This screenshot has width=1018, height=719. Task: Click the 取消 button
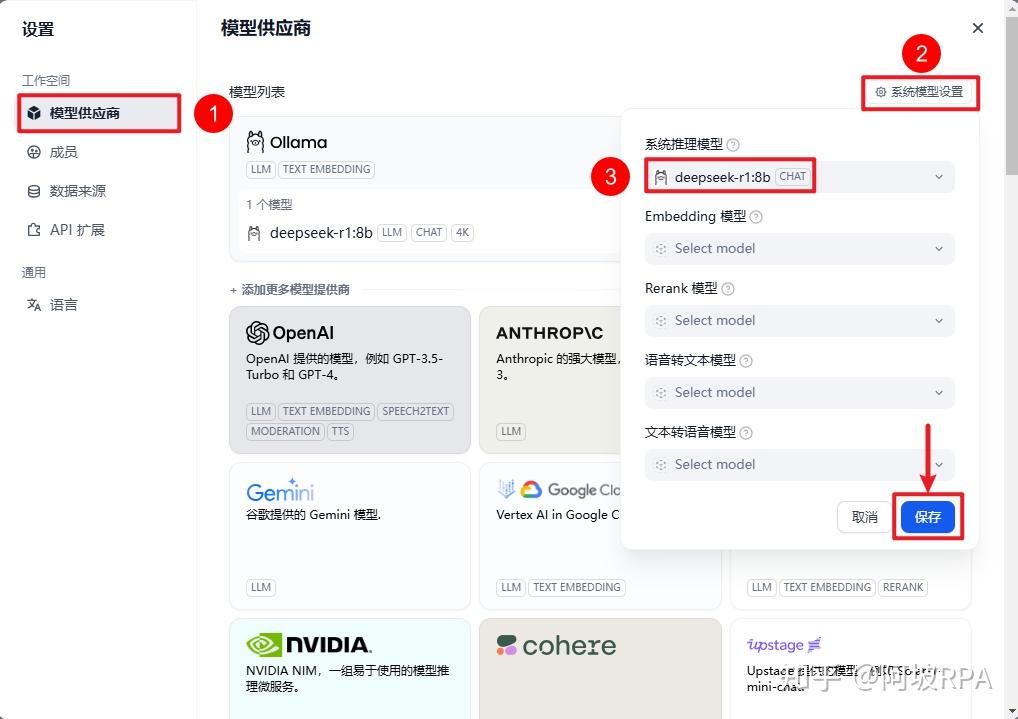pos(864,517)
